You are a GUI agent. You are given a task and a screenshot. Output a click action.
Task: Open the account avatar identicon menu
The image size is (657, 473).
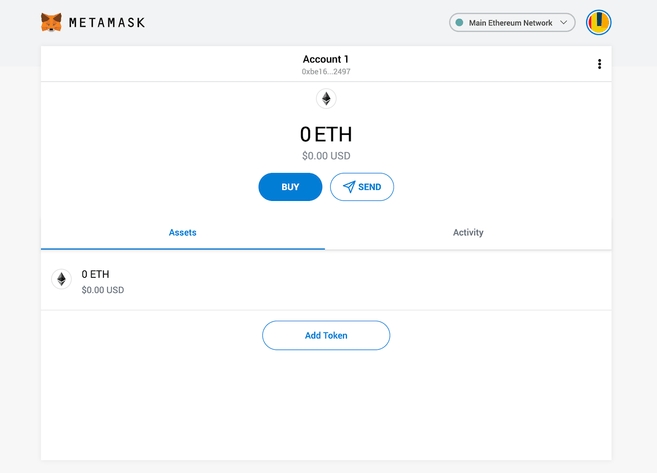tap(598, 22)
